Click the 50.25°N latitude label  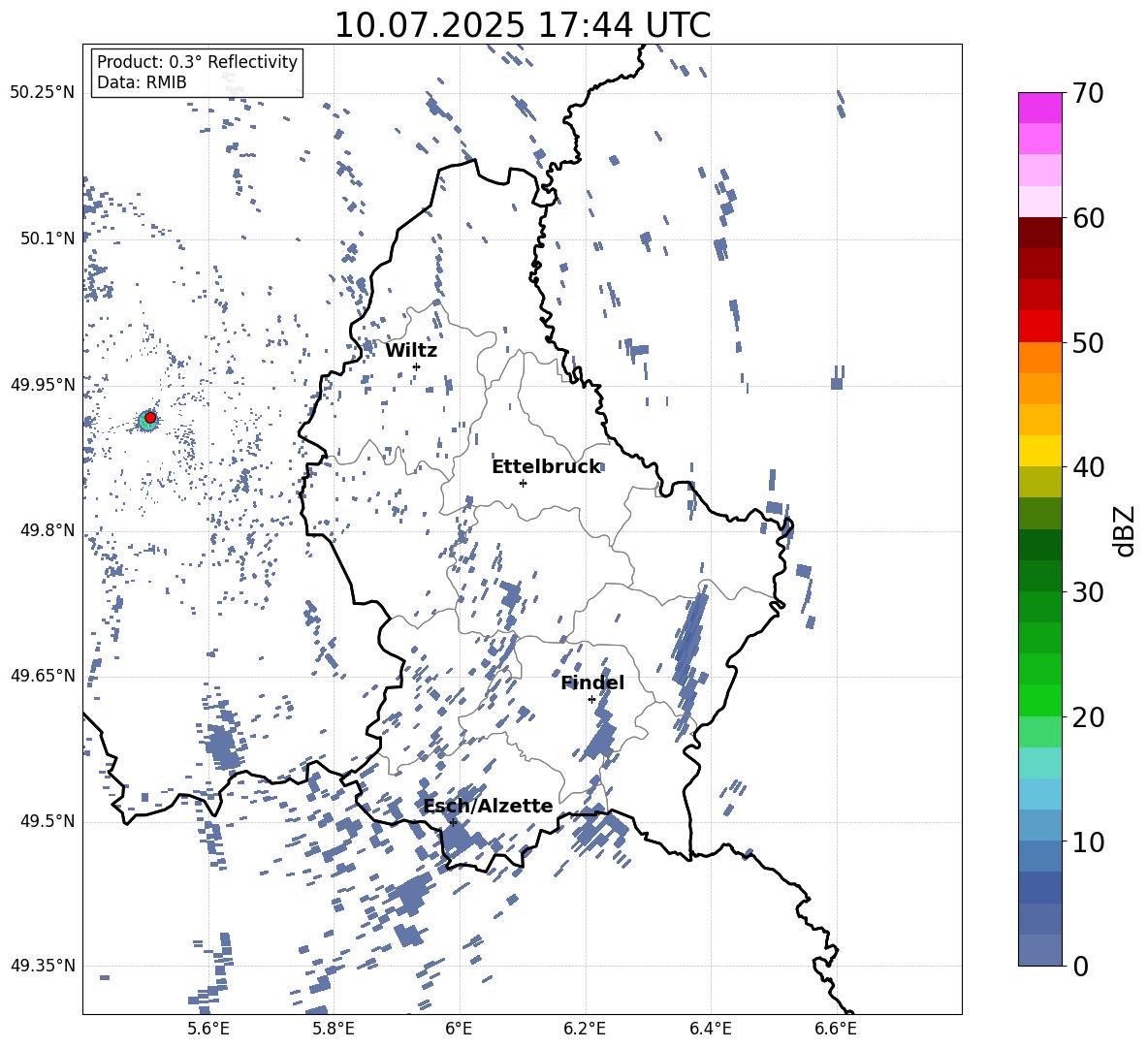[x=42, y=93]
